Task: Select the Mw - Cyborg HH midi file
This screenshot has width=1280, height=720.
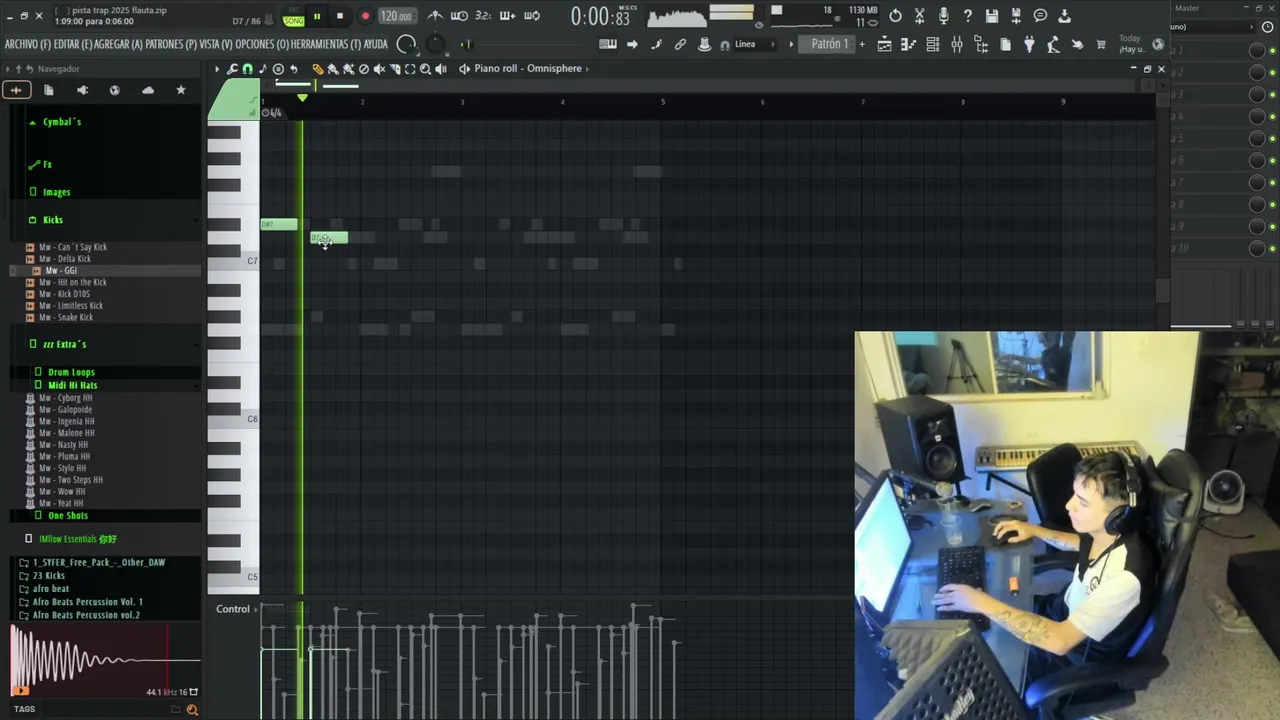Action: point(65,398)
